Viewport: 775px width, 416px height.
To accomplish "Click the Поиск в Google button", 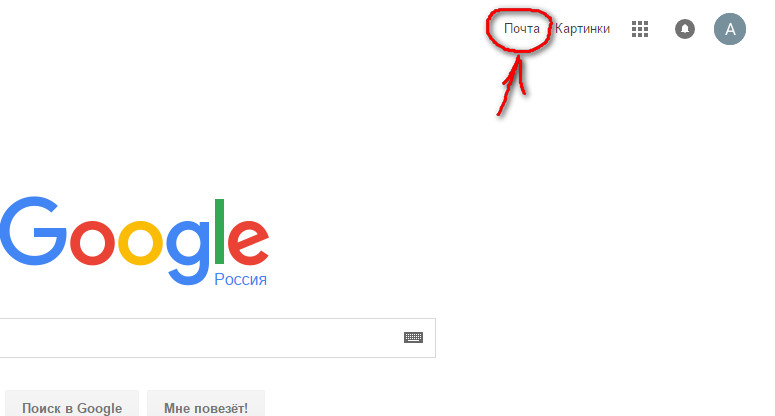I will [x=72, y=406].
